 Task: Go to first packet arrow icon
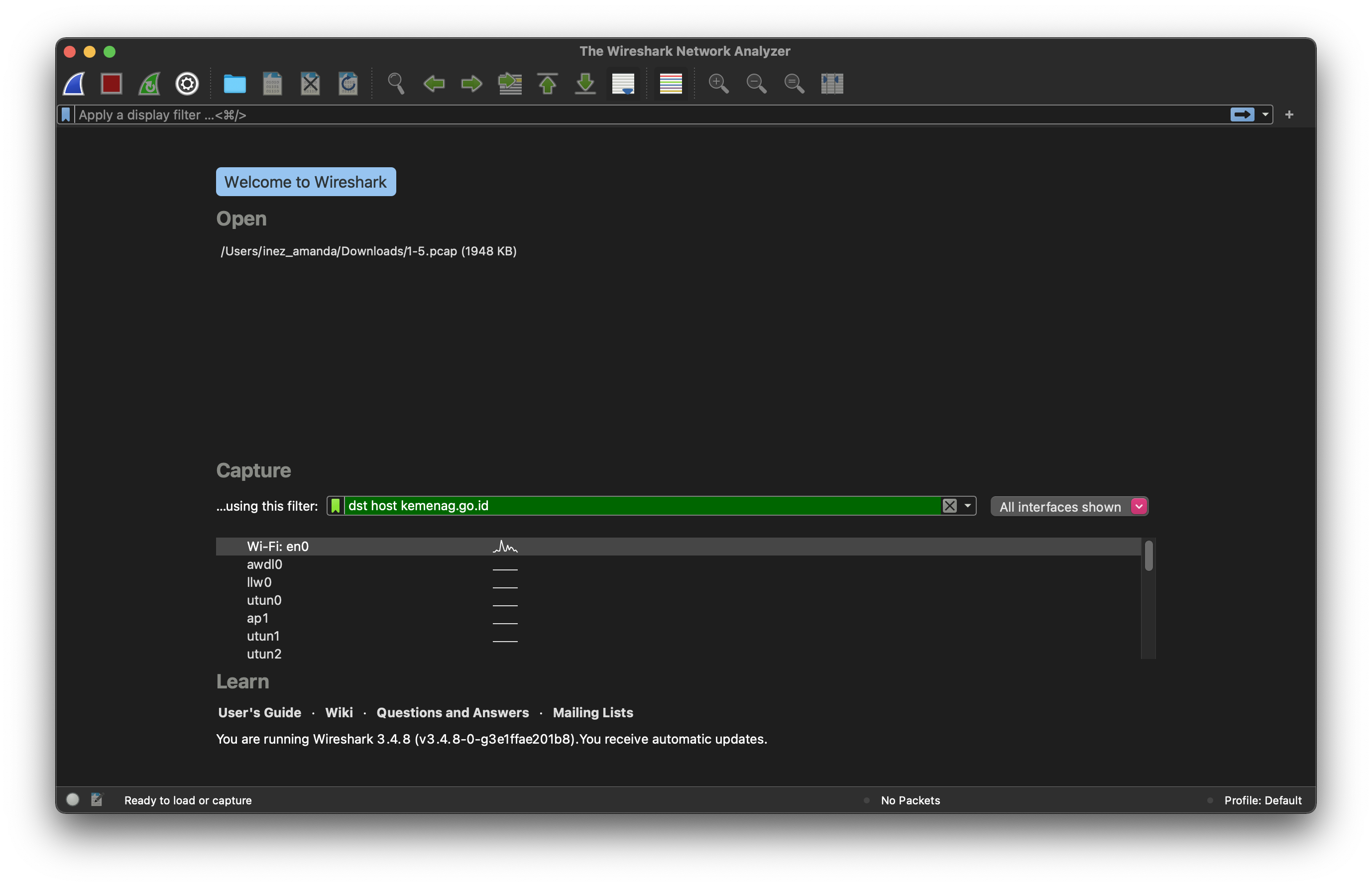547,84
